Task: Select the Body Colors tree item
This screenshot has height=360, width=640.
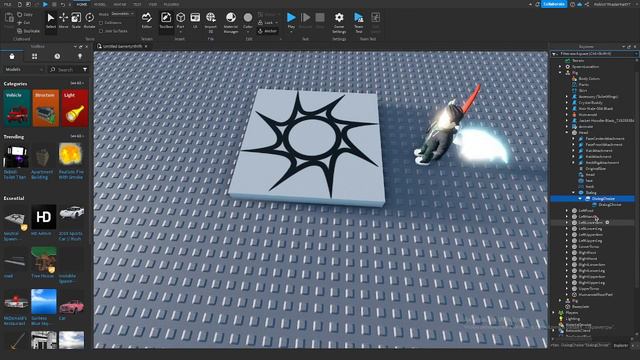Action: (x=589, y=78)
